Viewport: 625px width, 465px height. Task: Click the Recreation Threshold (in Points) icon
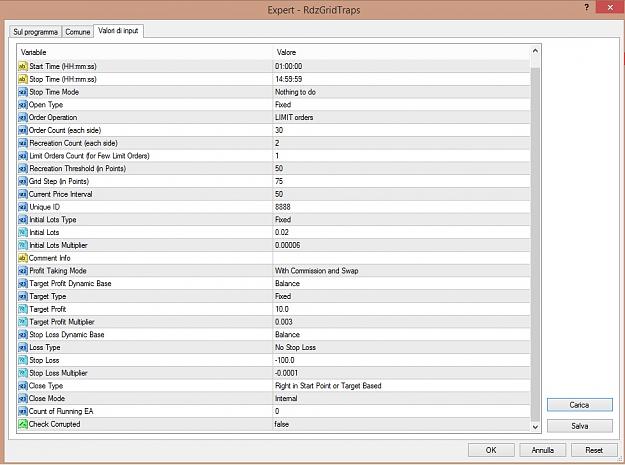point(23,168)
